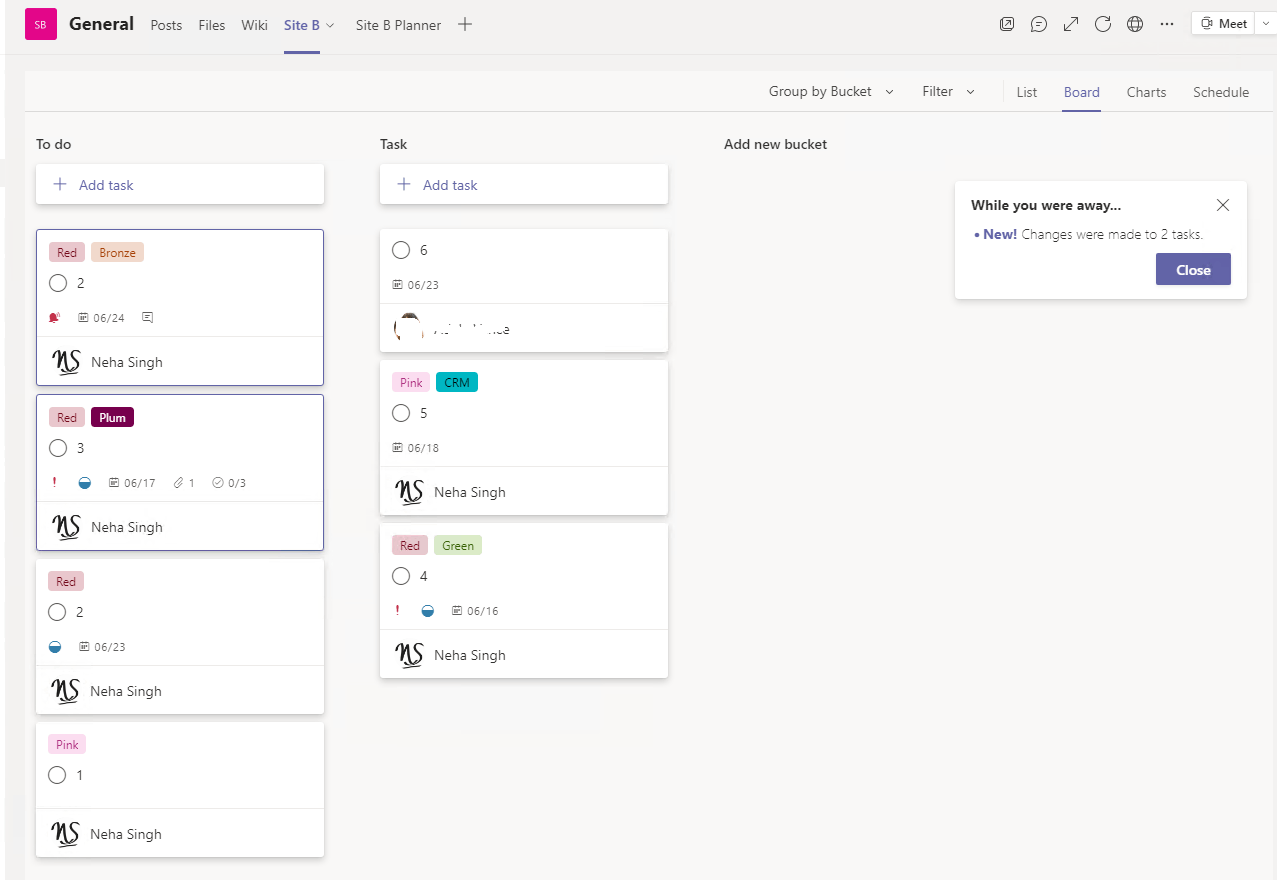Switch to Charts view

click(x=1146, y=92)
